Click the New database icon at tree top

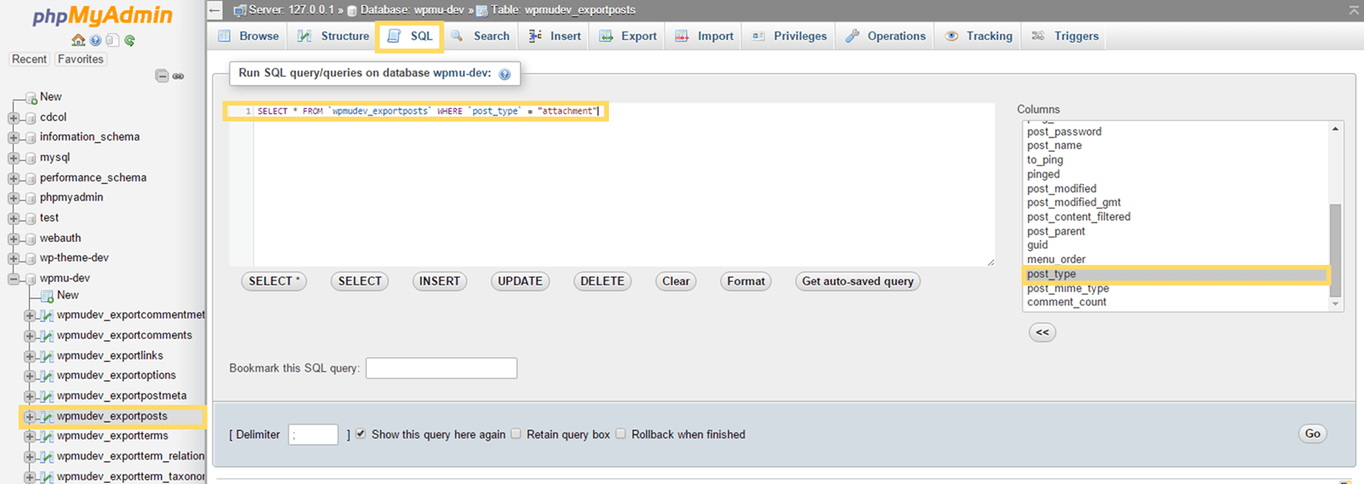(x=30, y=98)
